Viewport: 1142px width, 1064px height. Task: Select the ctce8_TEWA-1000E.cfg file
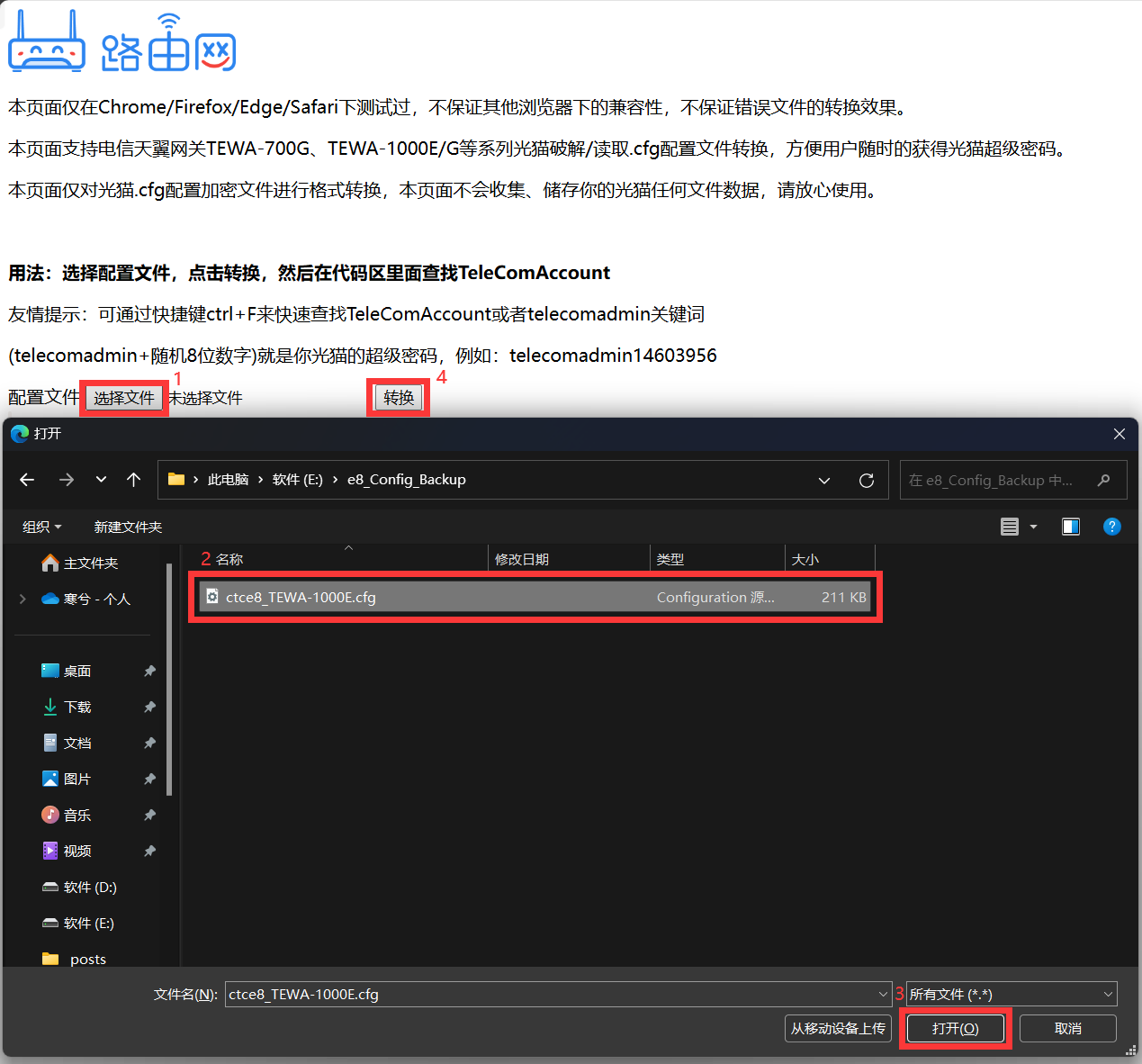coord(301,597)
